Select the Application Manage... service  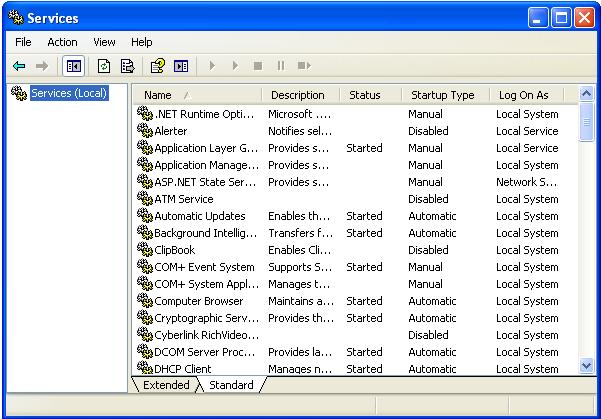(x=207, y=165)
